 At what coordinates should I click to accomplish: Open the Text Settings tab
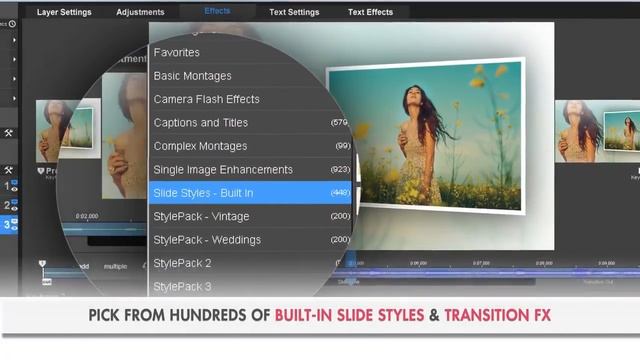(294, 12)
